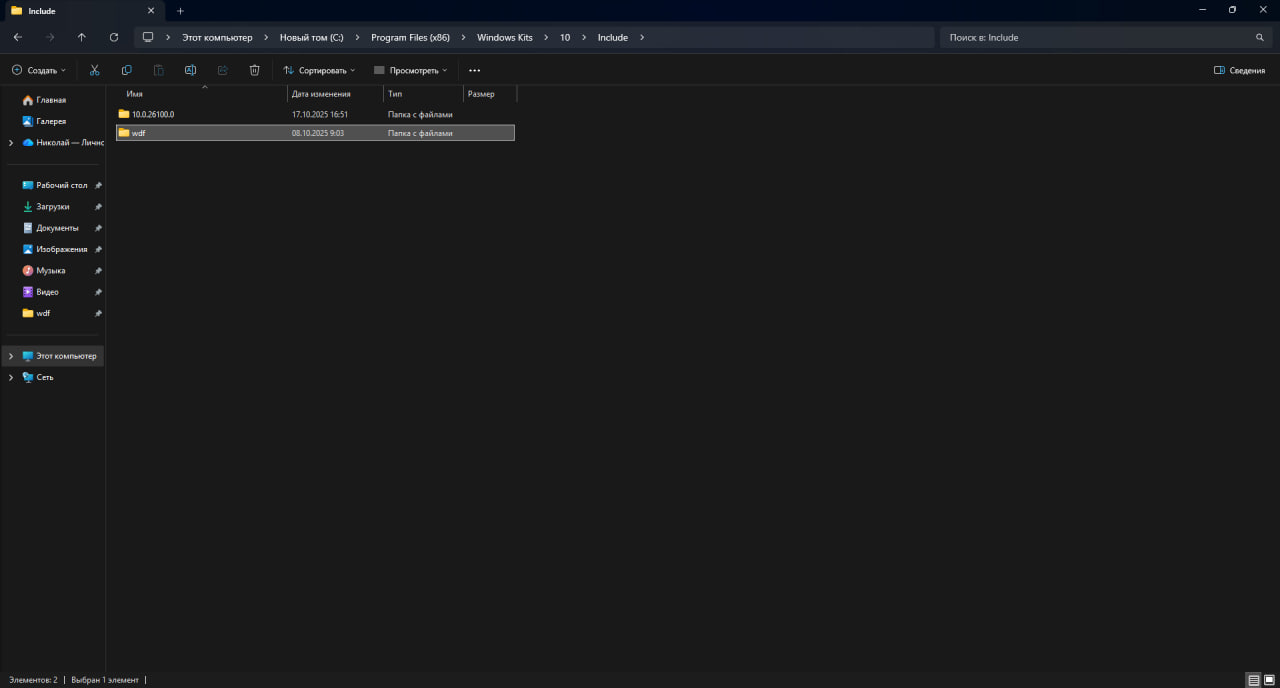Close the Include tab

click(151, 10)
